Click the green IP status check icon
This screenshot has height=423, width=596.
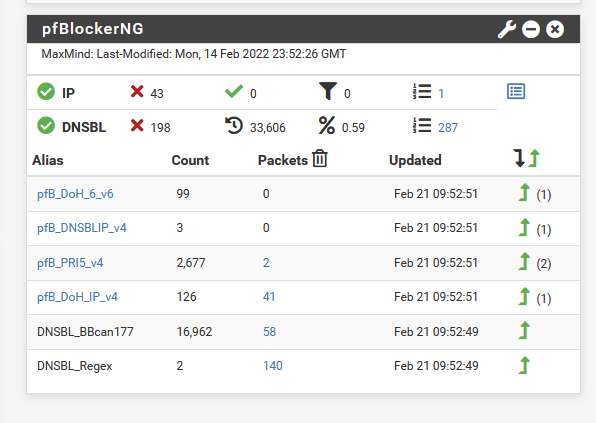click(46, 92)
